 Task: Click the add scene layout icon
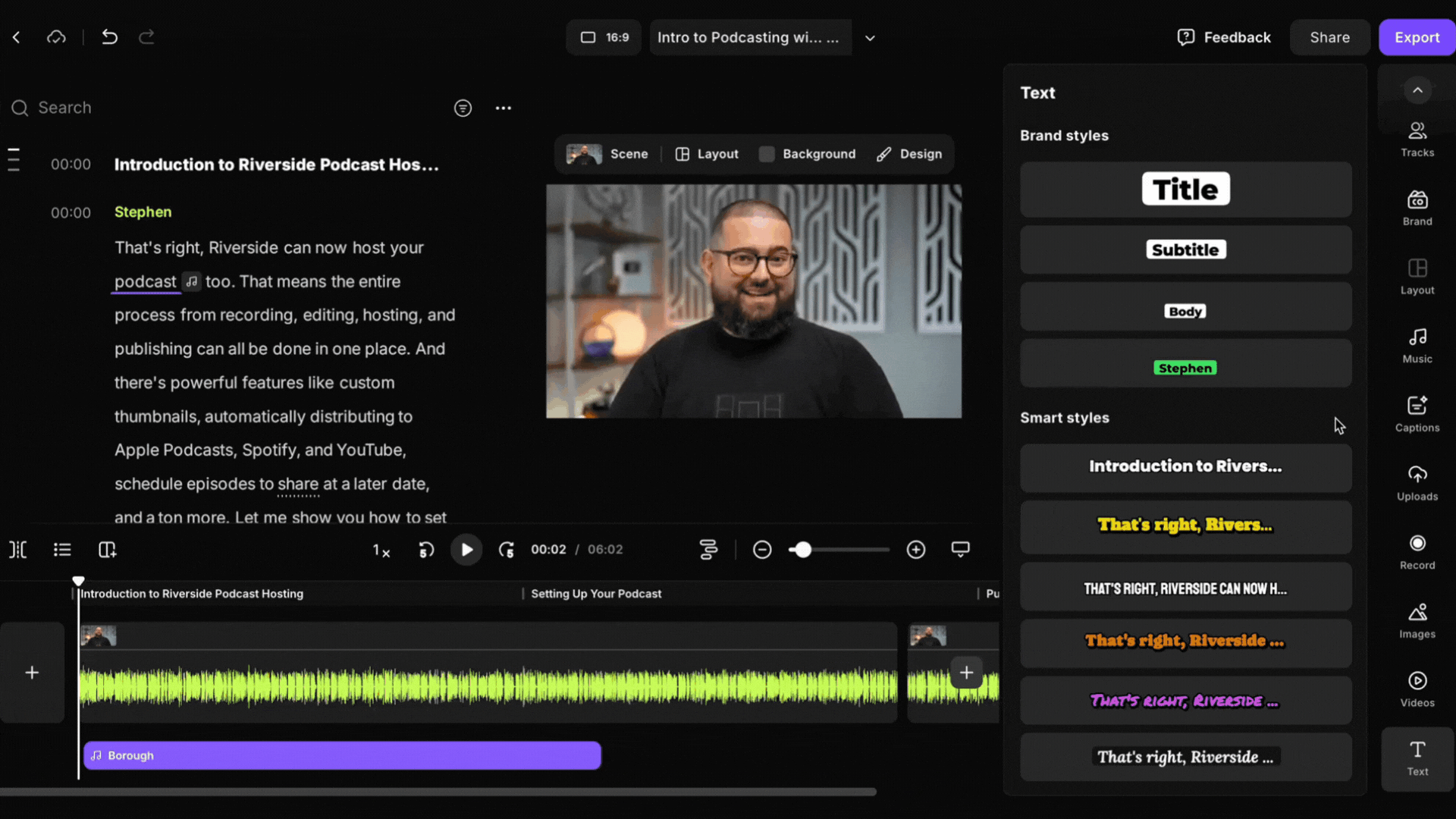pyautogui.click(x=107, y=550)
